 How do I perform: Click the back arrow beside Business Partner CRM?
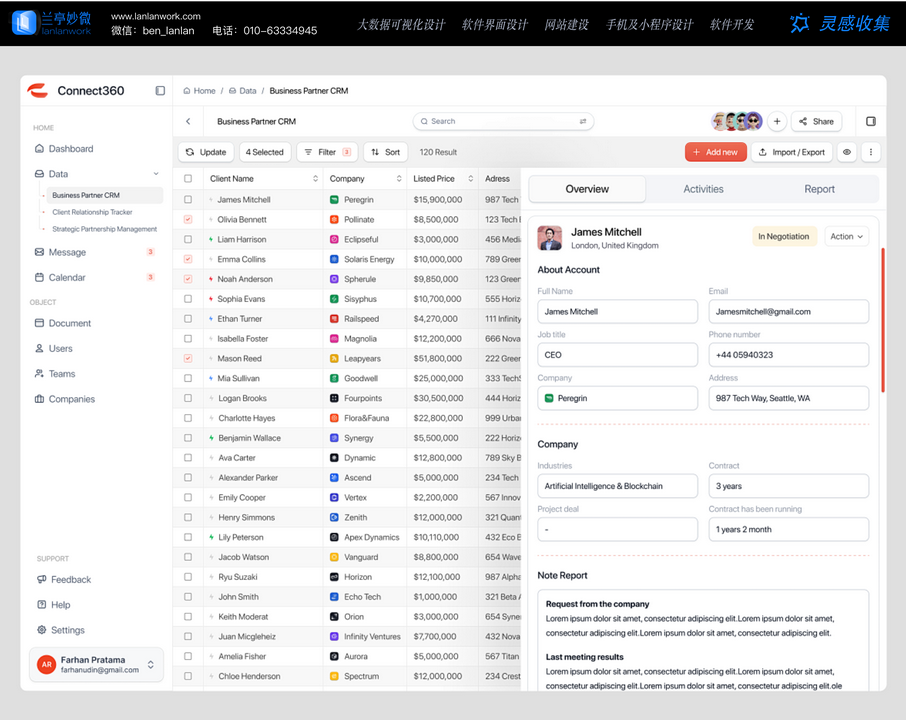[x=188, y=122]
